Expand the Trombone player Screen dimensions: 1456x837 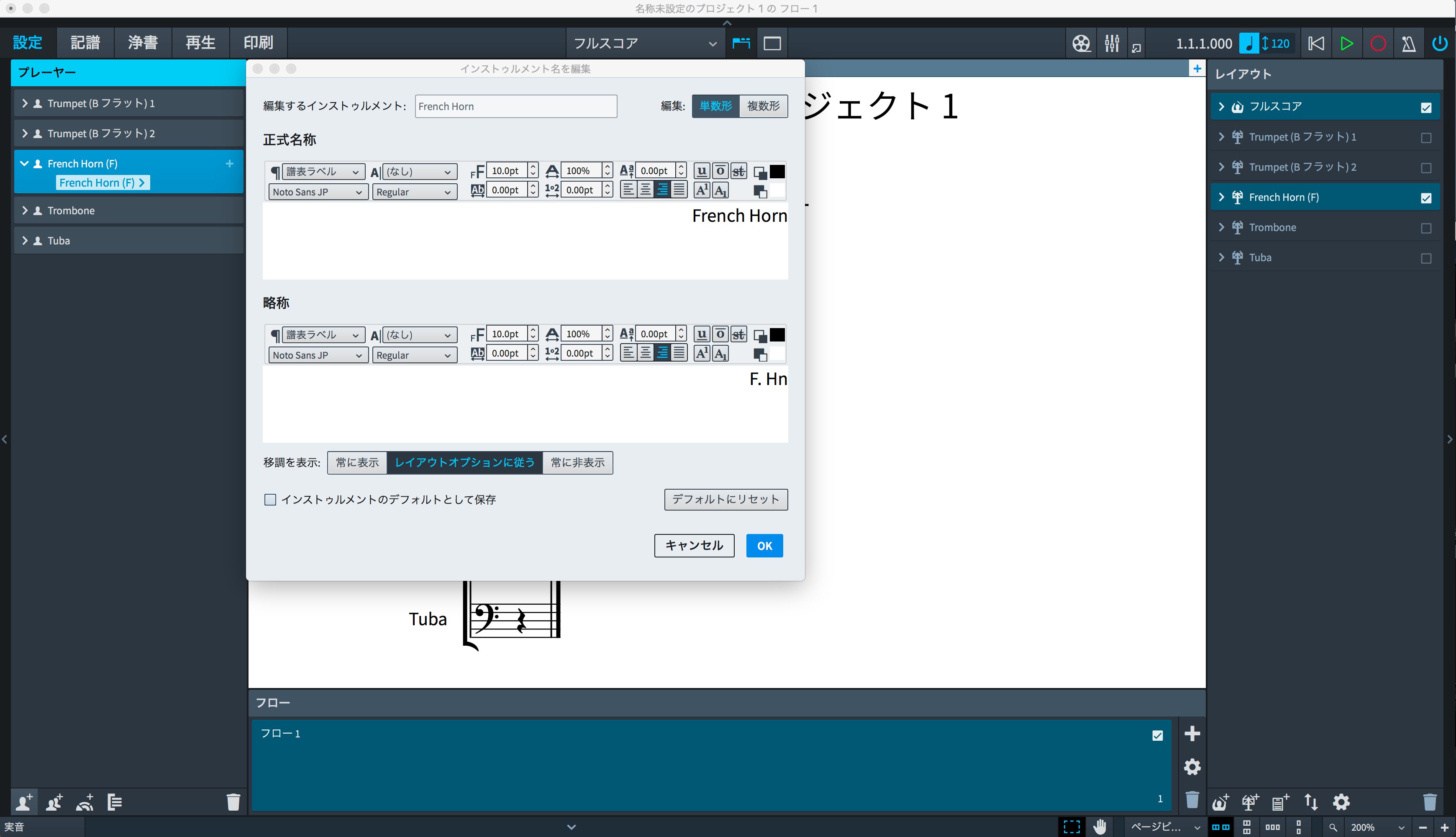click(x=25, y=211)
